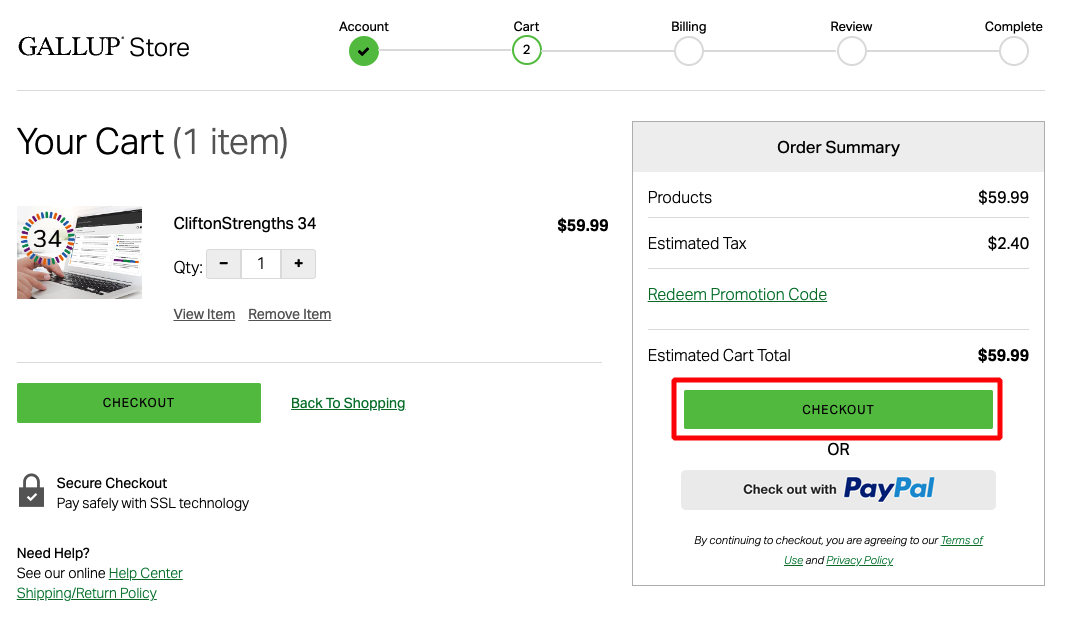
Task: Click the Secure Checkout padlock icon
Action: coord(31,490)
